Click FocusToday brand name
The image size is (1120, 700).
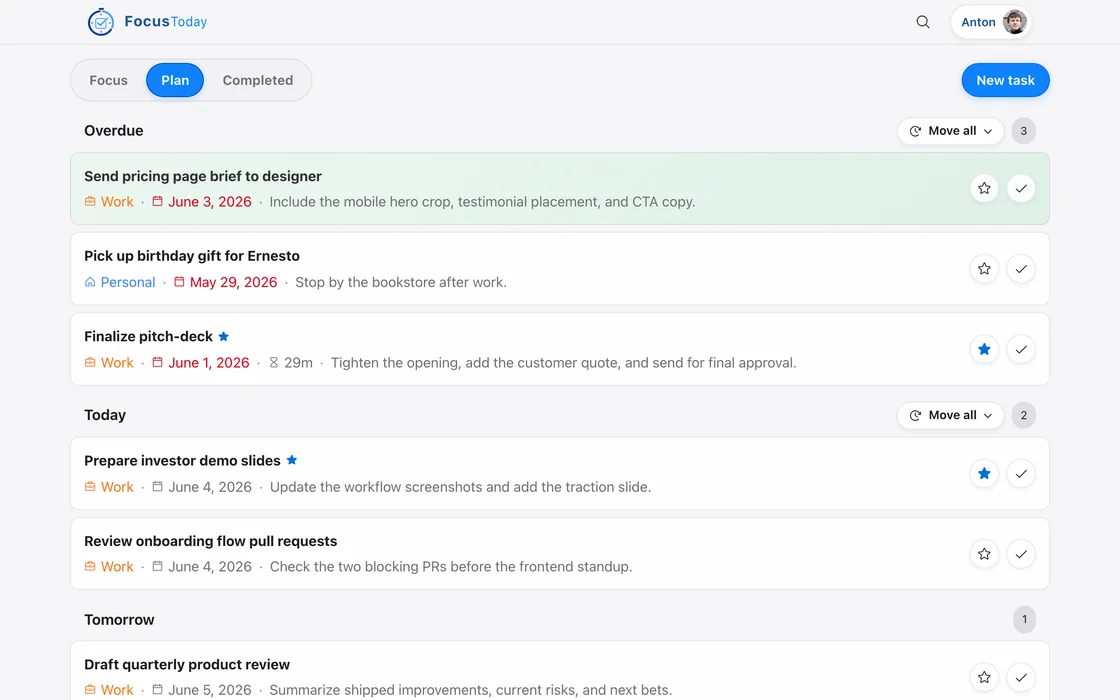click(166, 21)
